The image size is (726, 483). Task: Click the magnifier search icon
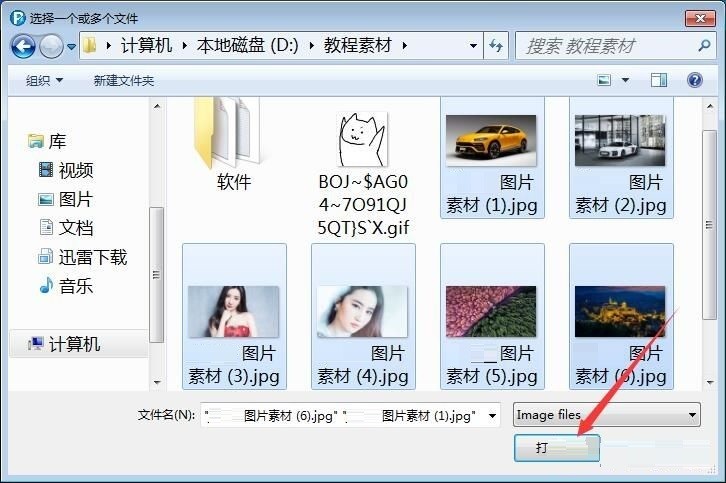(704, 45)
